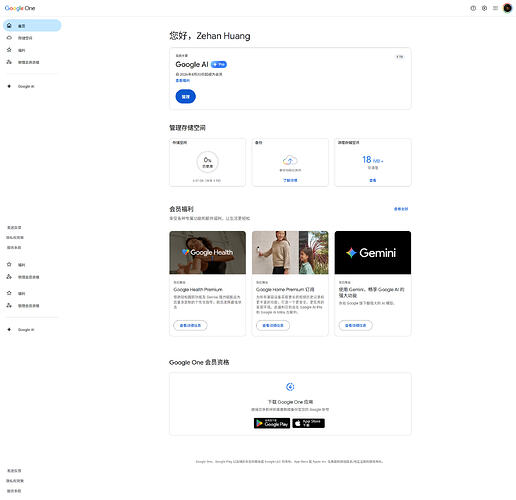Open the help question-mark icon in header

coord(473,8)
